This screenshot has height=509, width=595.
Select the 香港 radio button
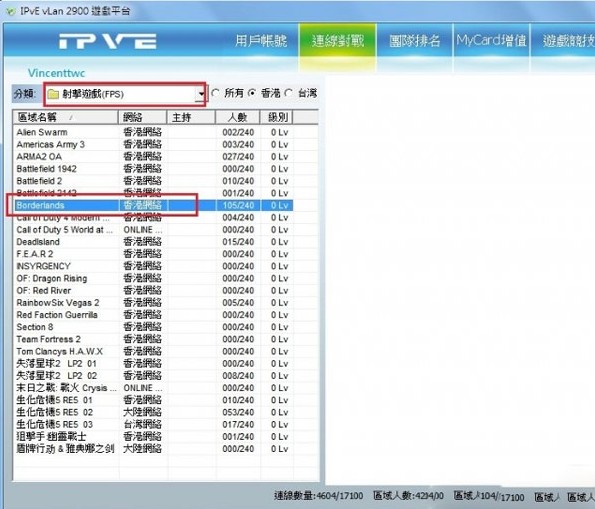point(252,93)
